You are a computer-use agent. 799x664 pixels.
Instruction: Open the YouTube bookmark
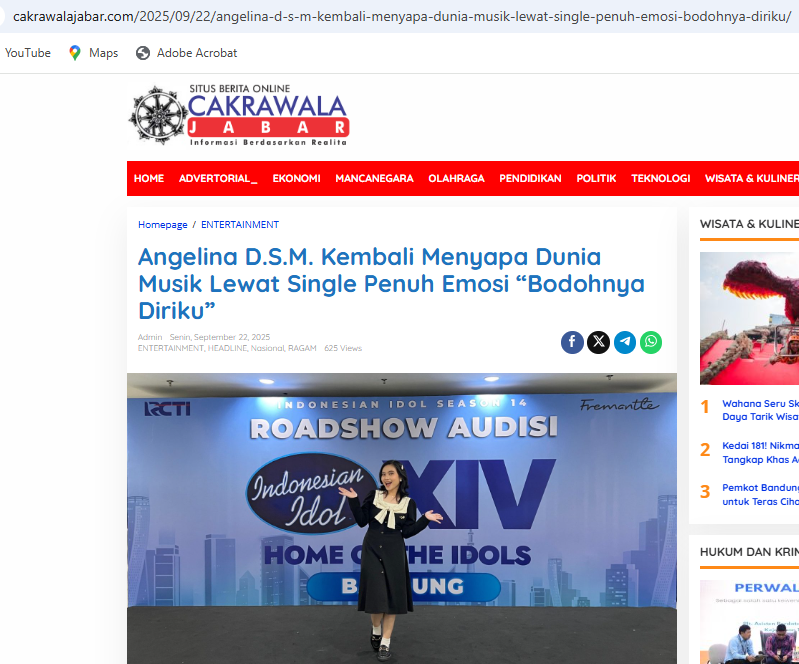(28, 53)
